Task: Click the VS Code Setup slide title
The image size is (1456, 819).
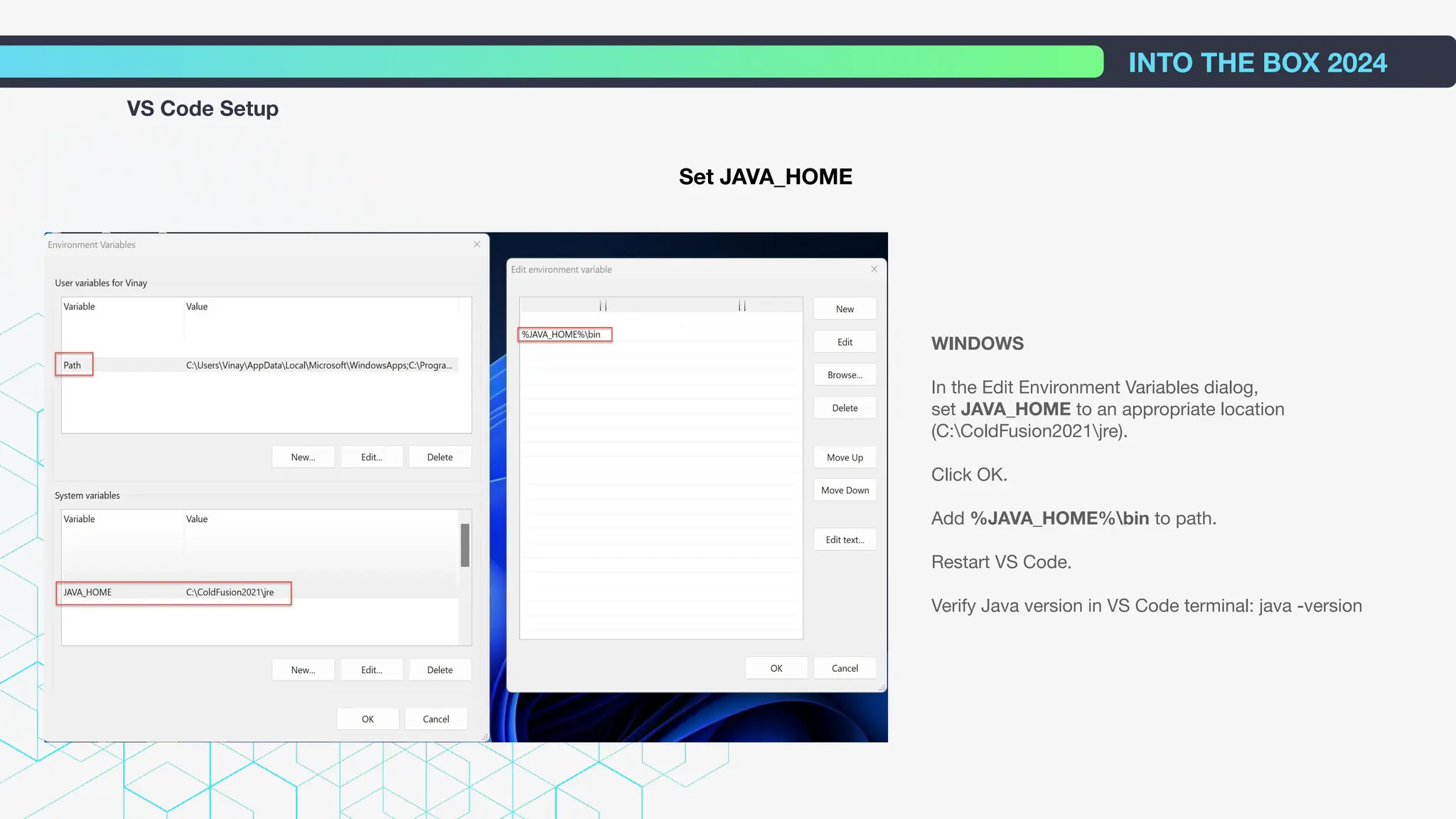Action: tap(203, 109)
